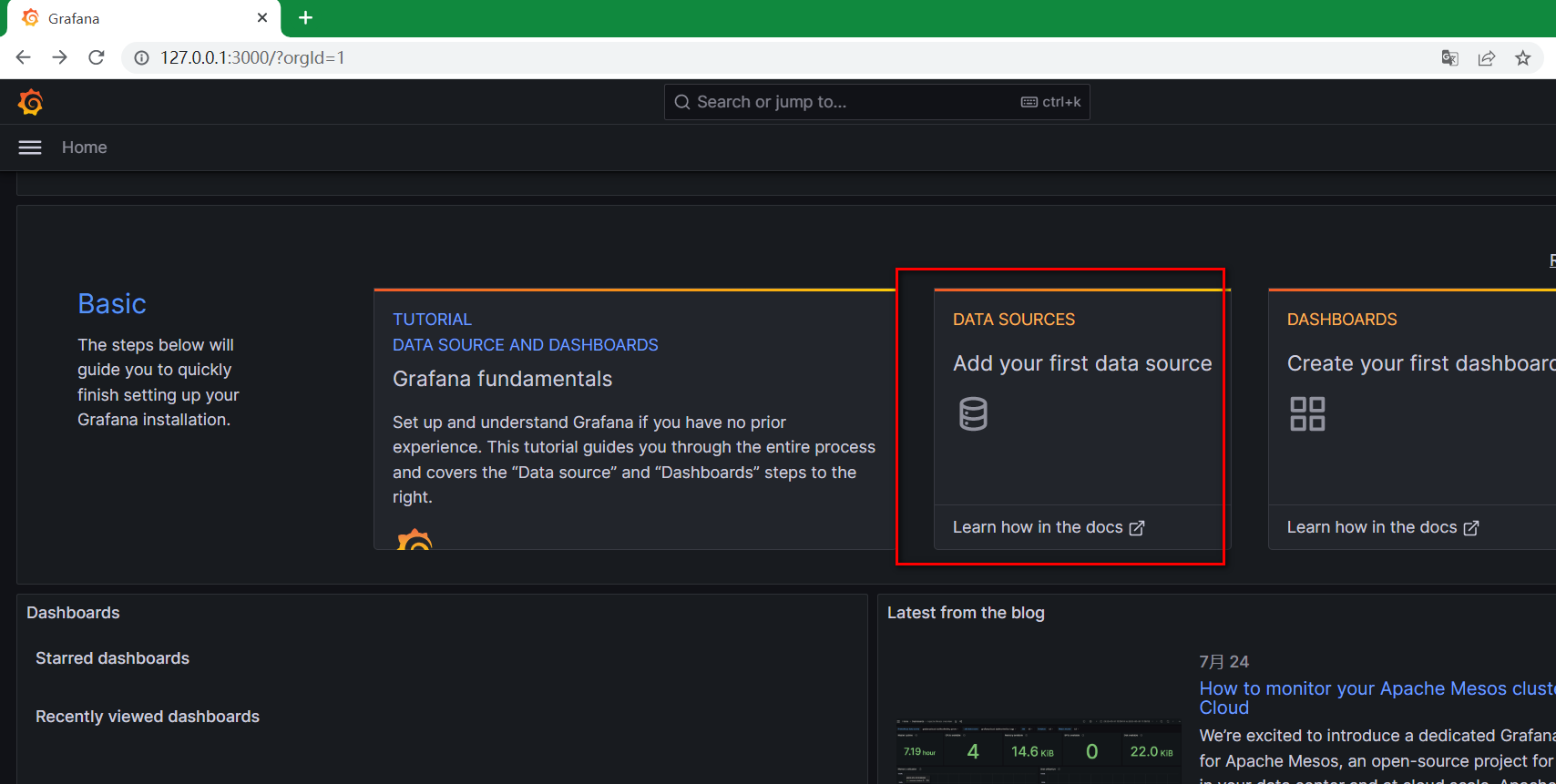This screenshot has height=784, width=1556.
Task: Open Learn how in docs for data sources
Action: coord(1049,527)
